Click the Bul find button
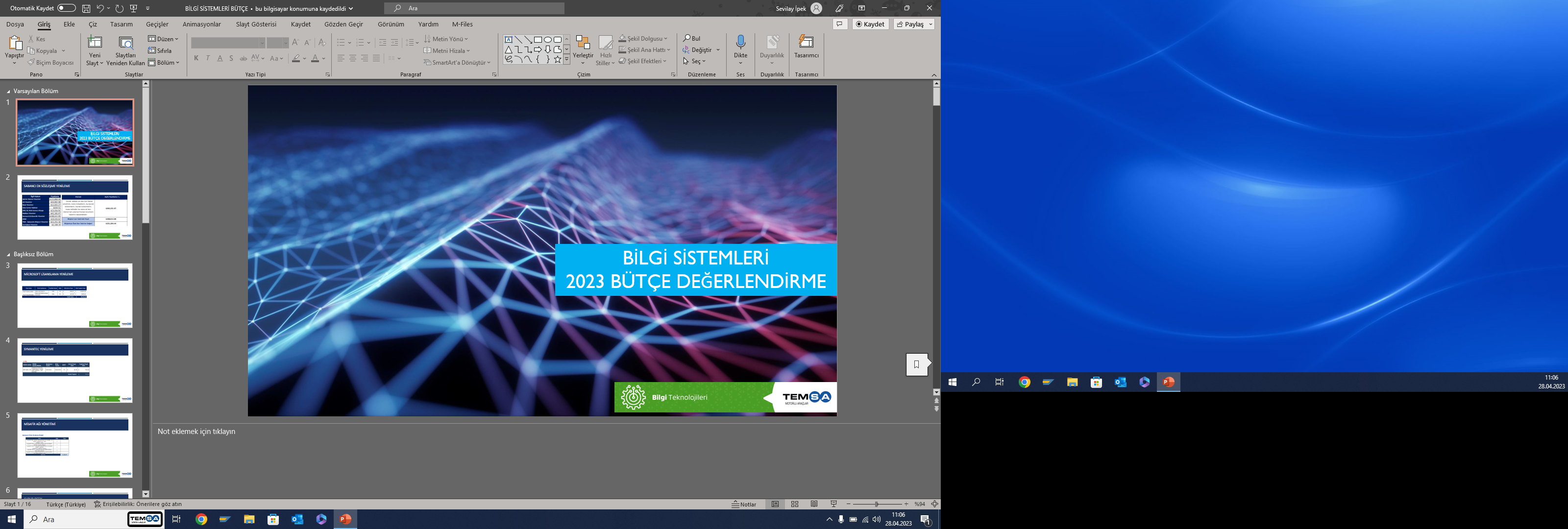1568x529 pixels. click(x=691, y=38)
